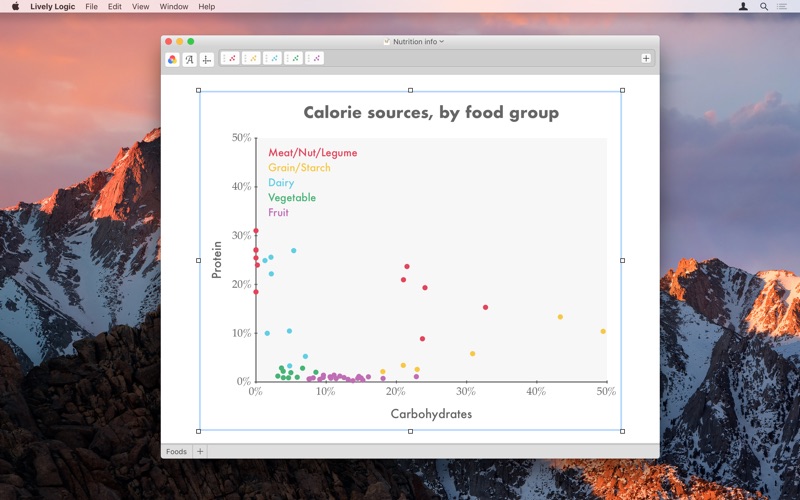Click the bottom-right chart resize handle
800x500 pixels.
(x=622, y=431)
